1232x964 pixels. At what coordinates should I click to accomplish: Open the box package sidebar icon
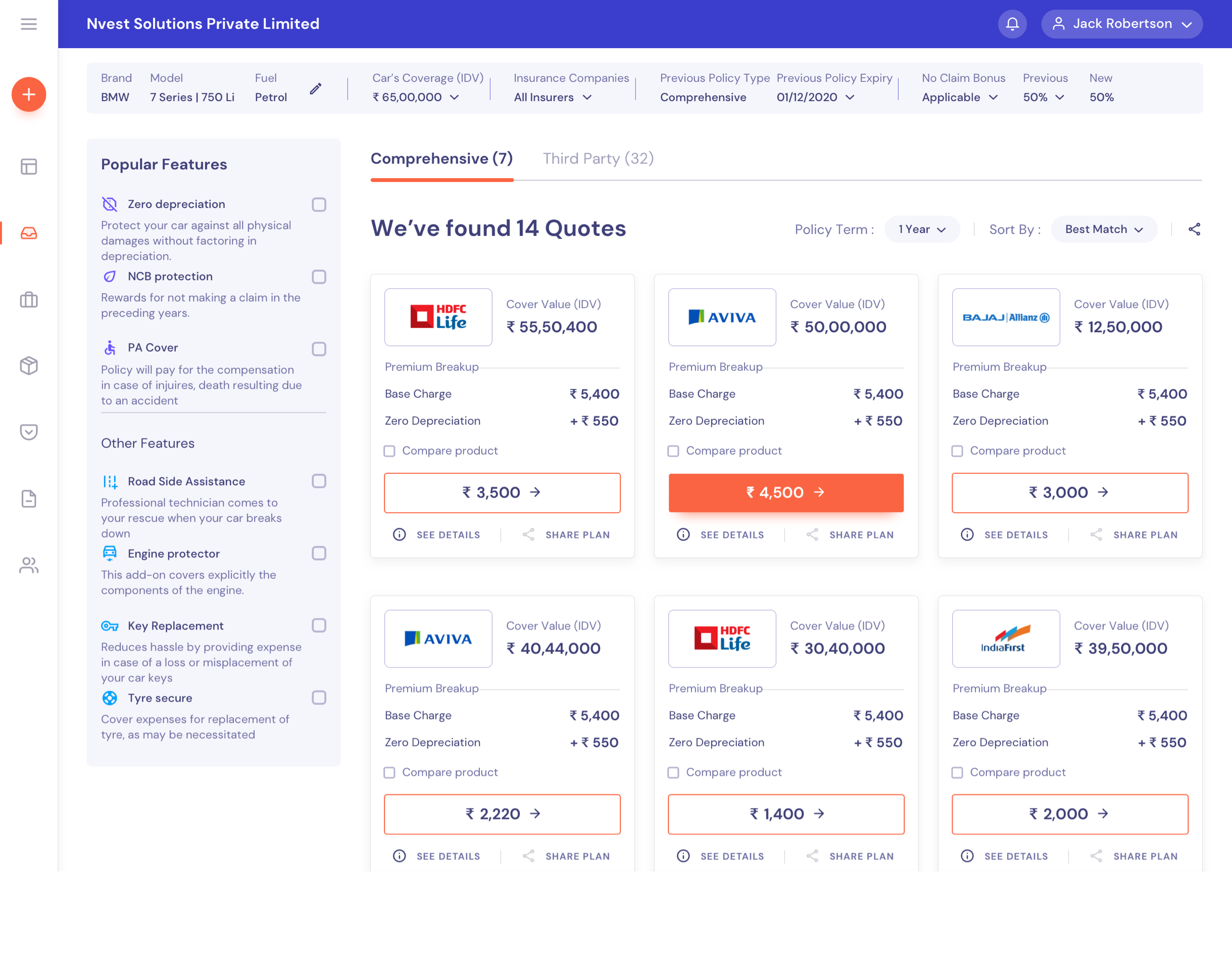point(29,366)
